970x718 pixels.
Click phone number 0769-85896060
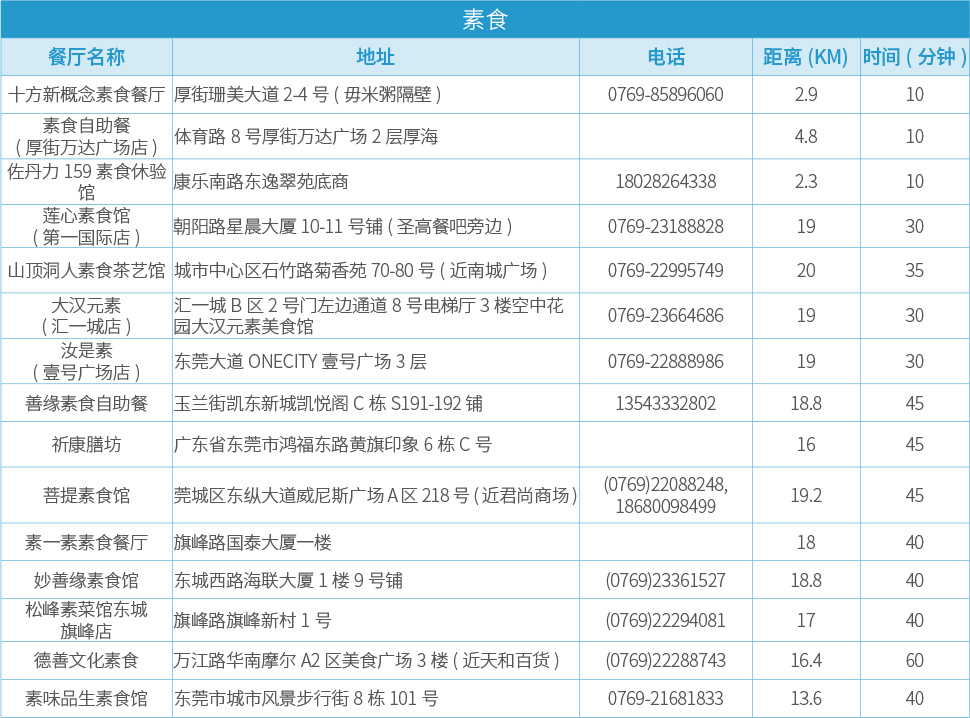(x=666, y=95)
